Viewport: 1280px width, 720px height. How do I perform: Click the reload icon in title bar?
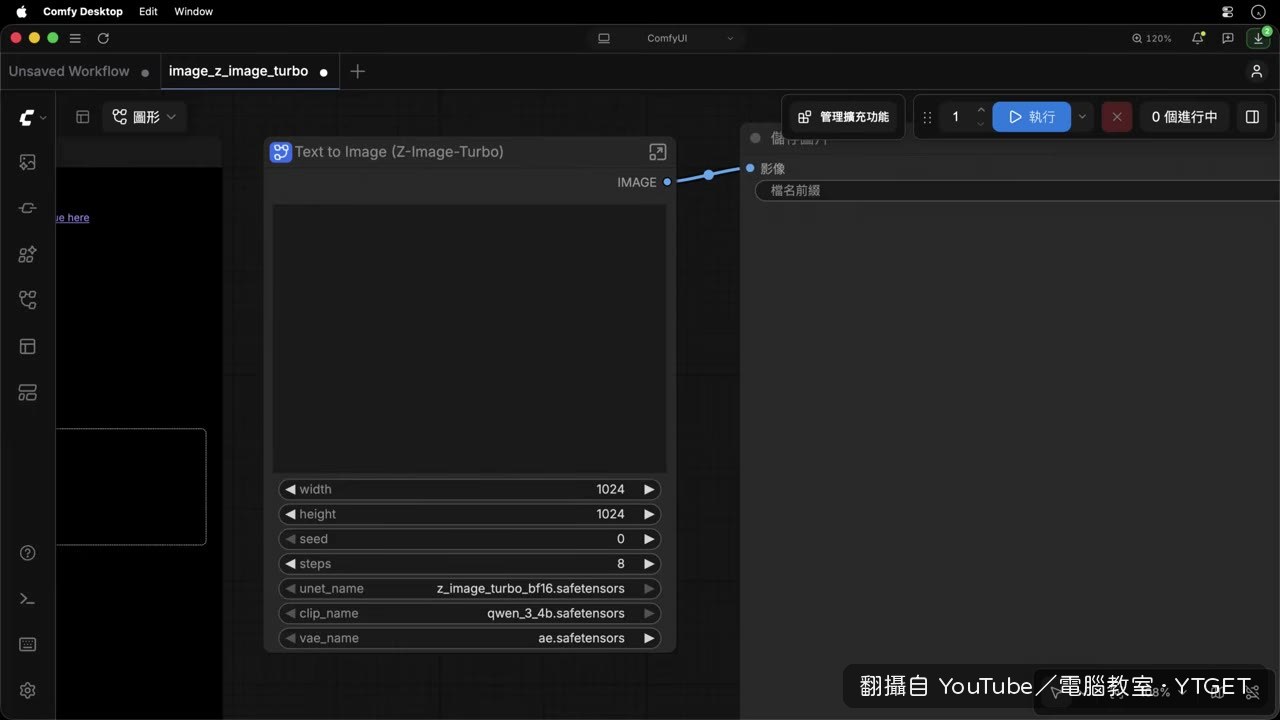coord(103,38)
